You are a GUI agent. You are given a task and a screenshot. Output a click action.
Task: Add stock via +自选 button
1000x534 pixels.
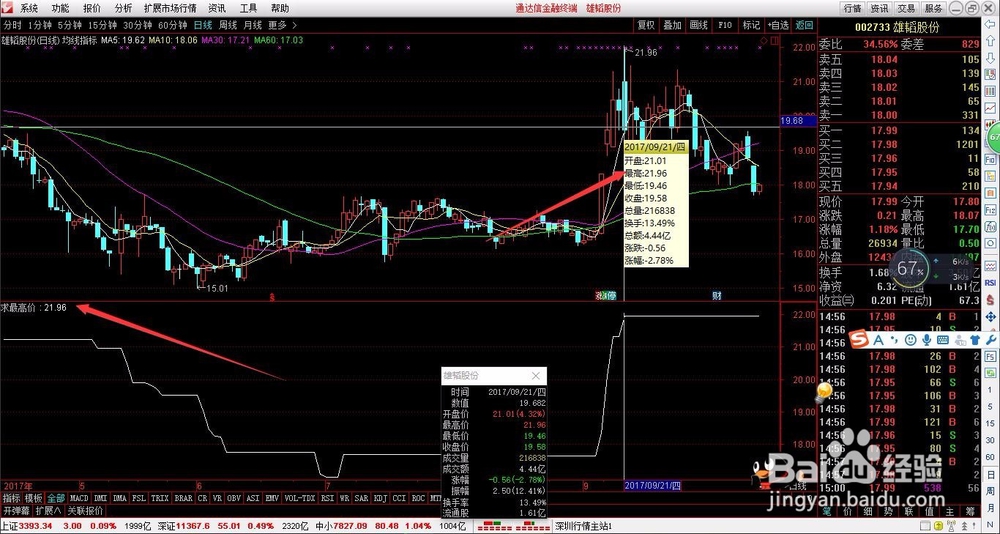pos(778,26)
